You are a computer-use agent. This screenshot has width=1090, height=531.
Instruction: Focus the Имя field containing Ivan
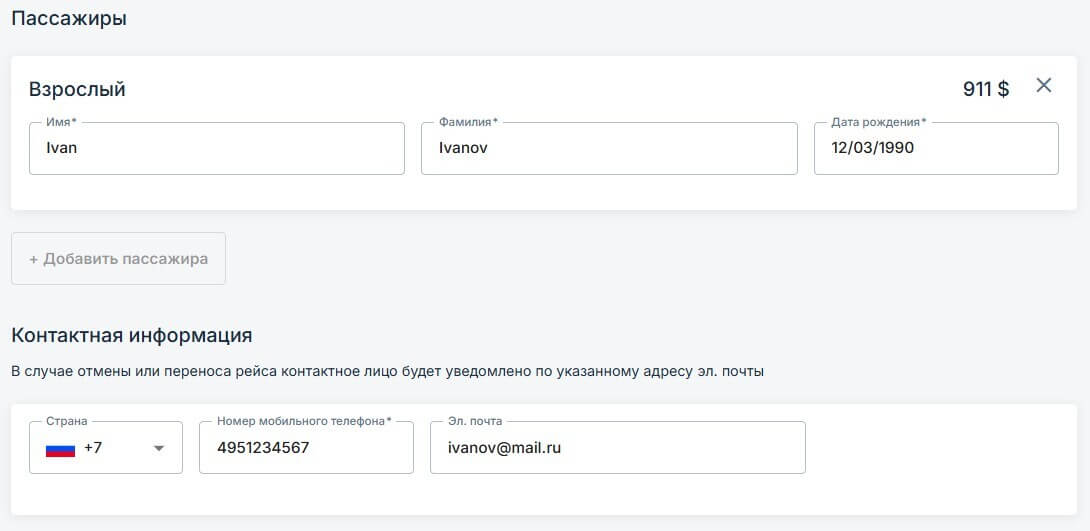click(217, 148)
